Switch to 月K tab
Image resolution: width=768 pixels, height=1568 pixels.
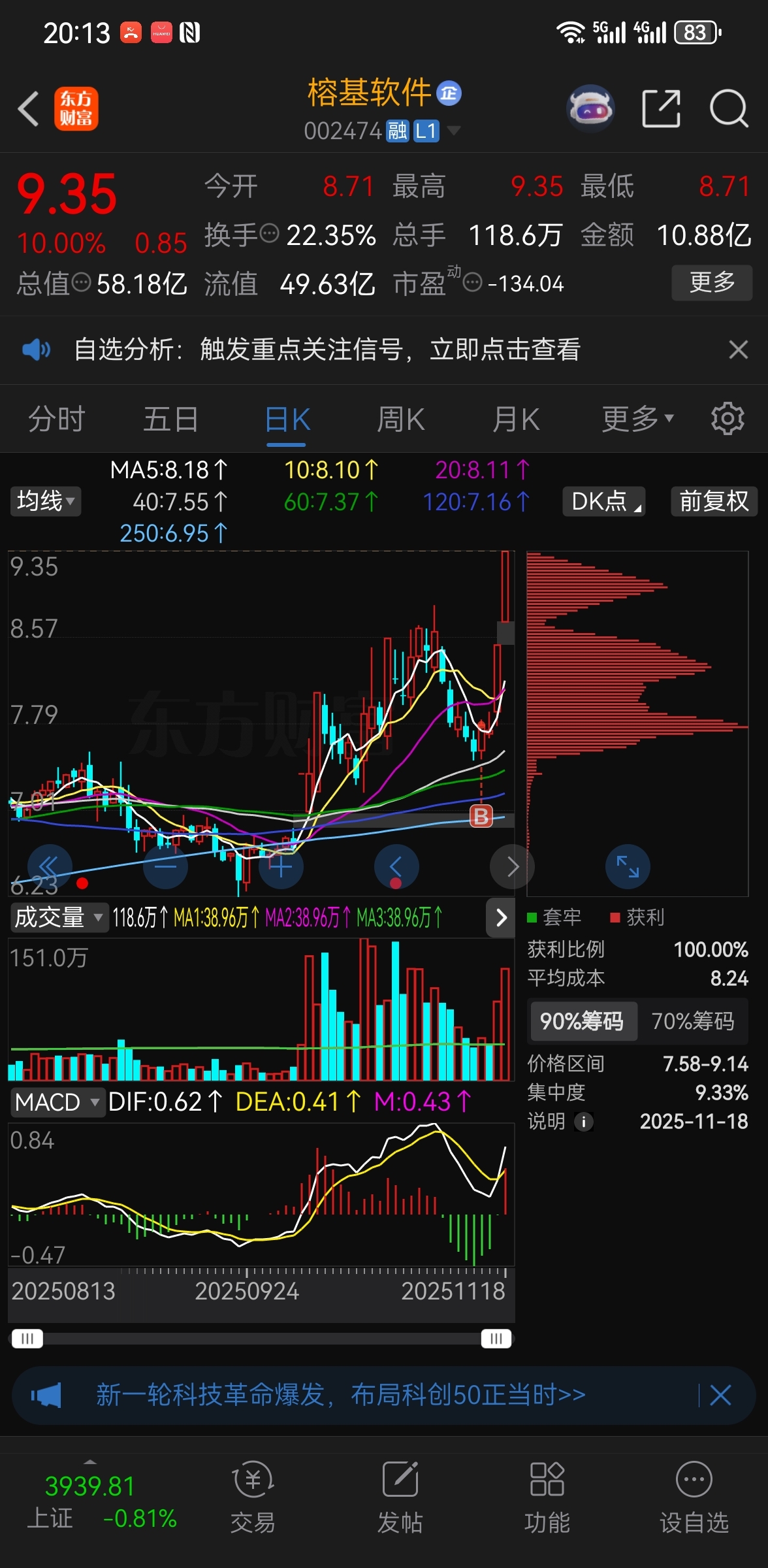click(516, 419)
